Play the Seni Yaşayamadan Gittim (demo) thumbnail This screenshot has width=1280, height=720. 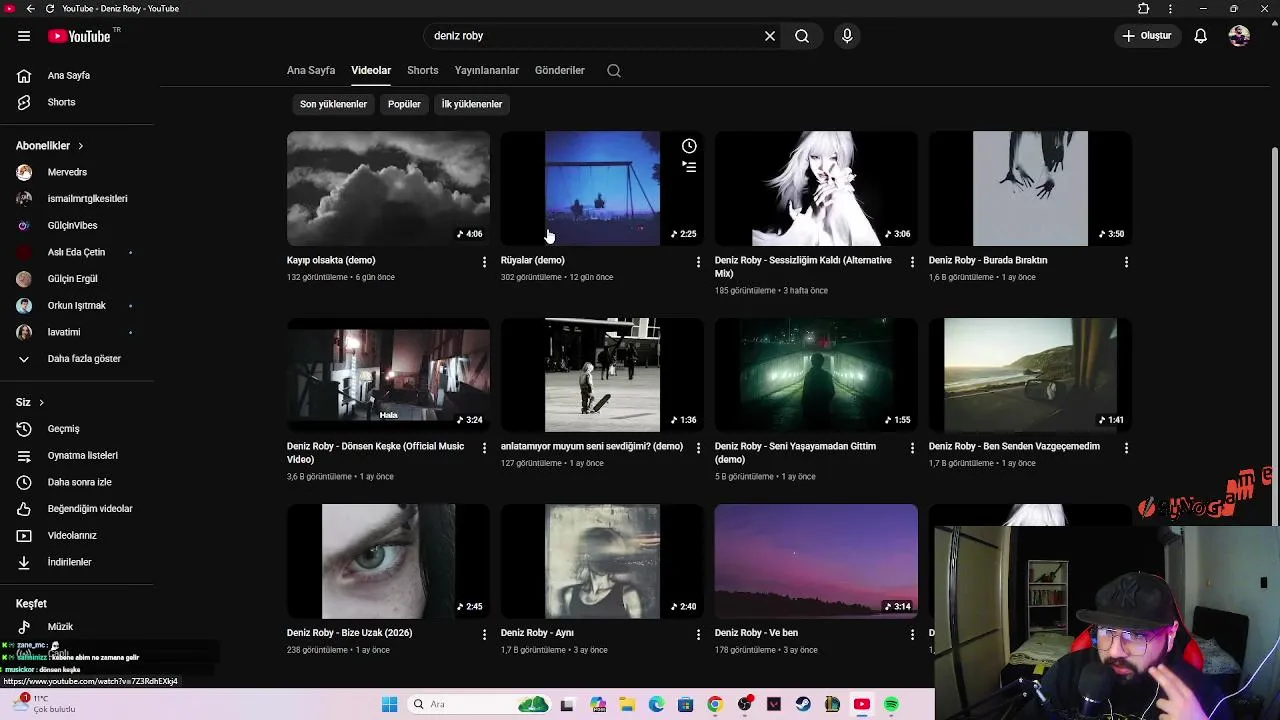tap(816, 375)
